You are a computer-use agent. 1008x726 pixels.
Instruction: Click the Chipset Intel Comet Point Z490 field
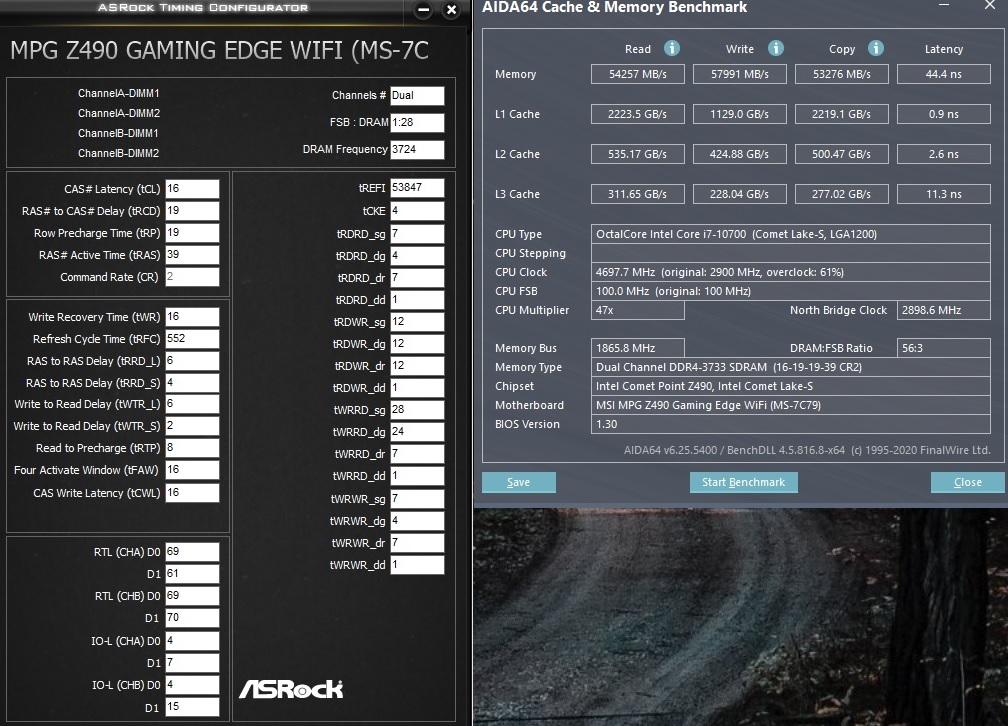coord(791,386)
